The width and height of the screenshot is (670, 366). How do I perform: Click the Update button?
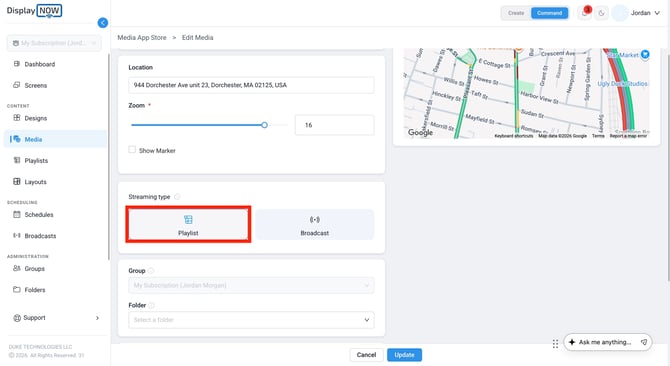[404, 355]
